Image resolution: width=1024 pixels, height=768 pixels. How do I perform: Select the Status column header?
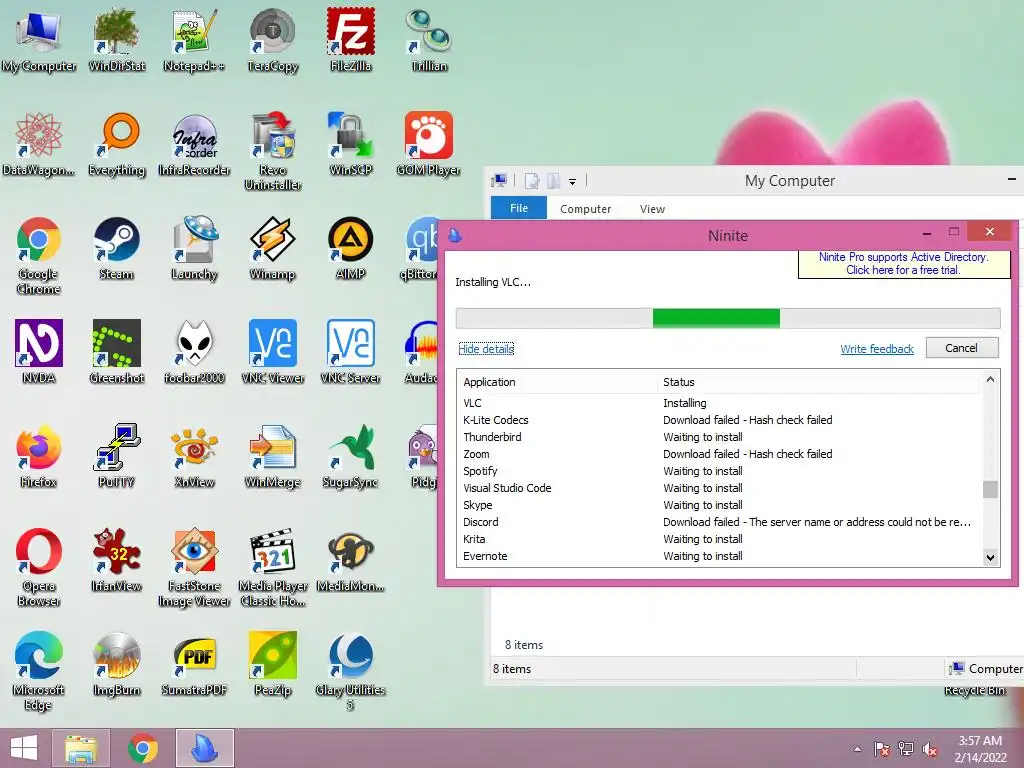820,382
